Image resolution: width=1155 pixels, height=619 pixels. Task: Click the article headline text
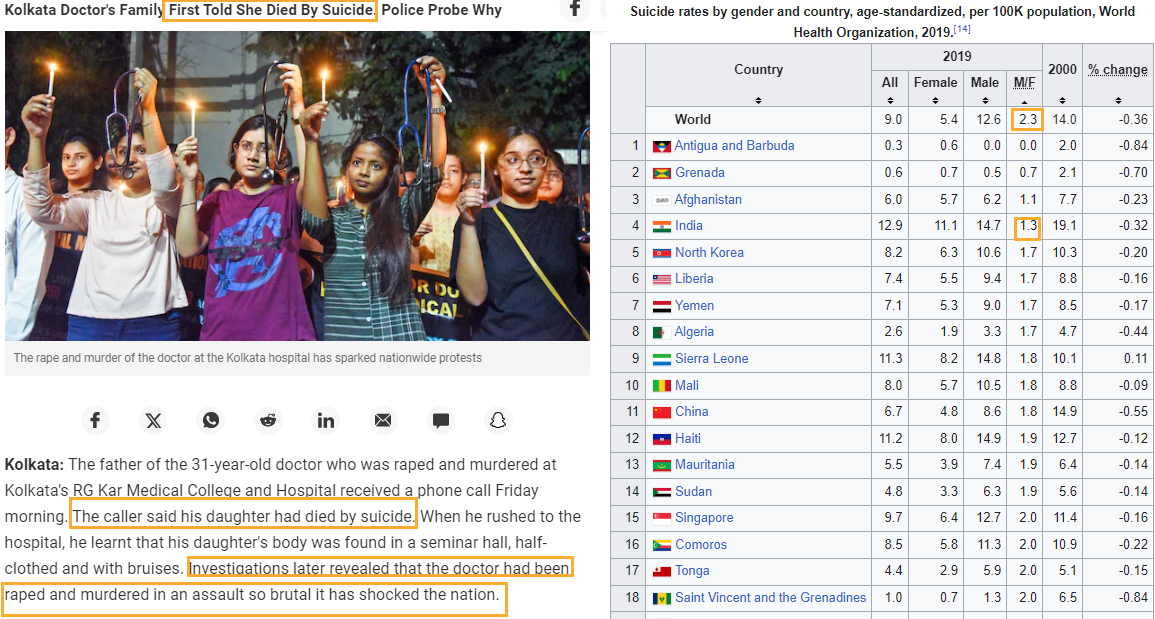tap(253, 10)
